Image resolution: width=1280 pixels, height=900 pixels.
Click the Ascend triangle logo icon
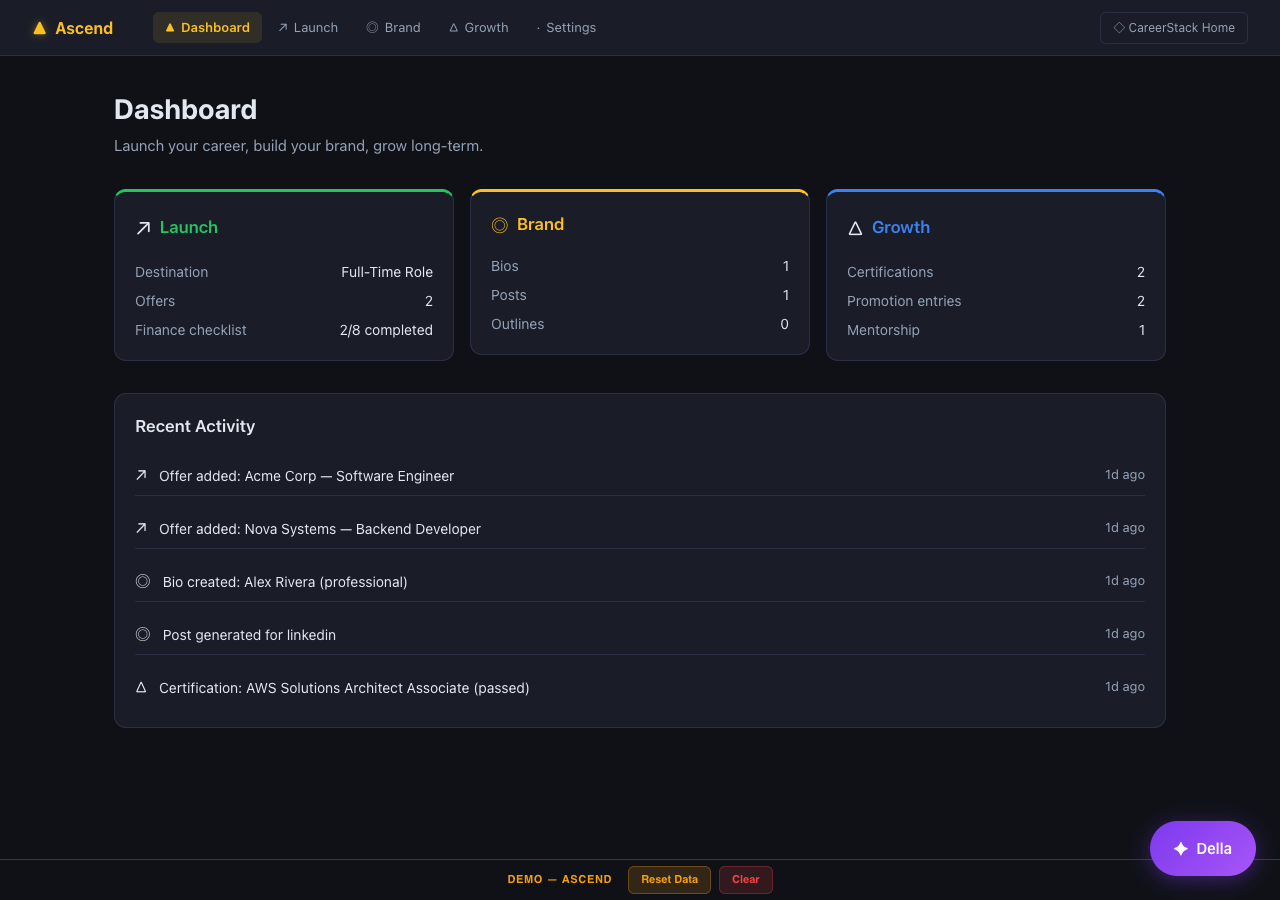(x=40, y=28)
